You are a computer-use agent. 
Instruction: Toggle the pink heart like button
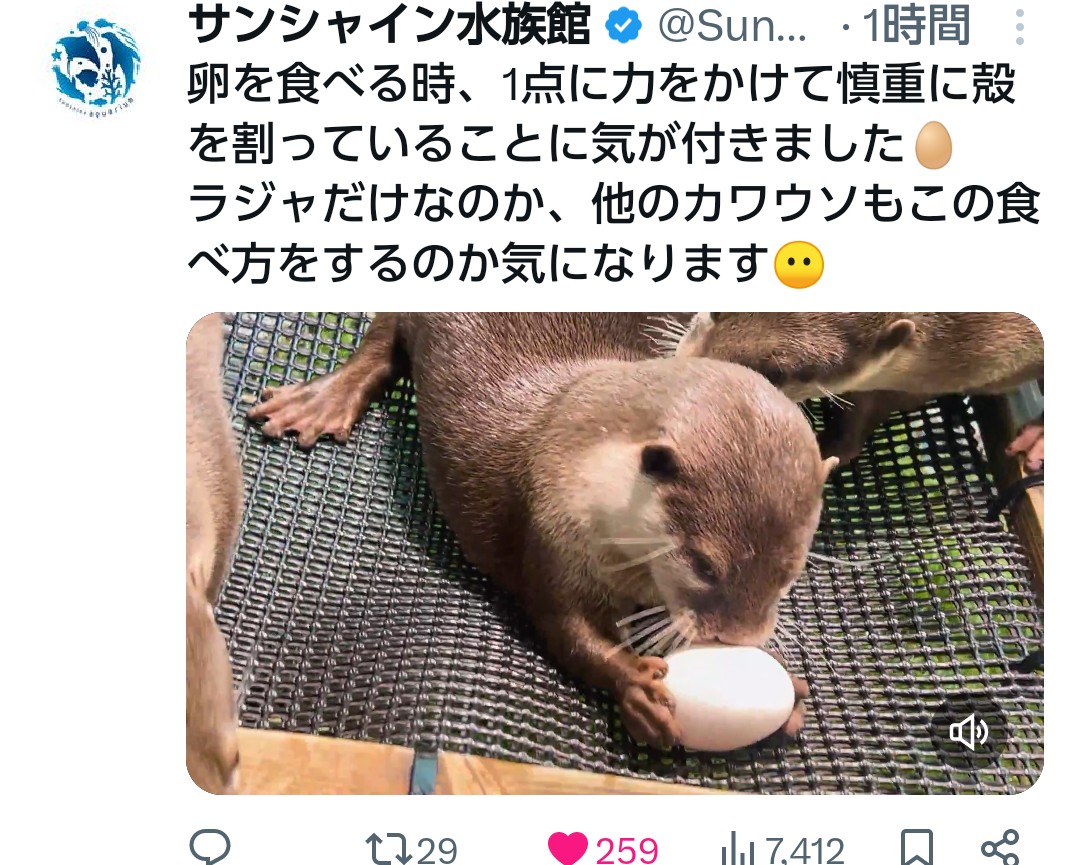tap(568, 848)
